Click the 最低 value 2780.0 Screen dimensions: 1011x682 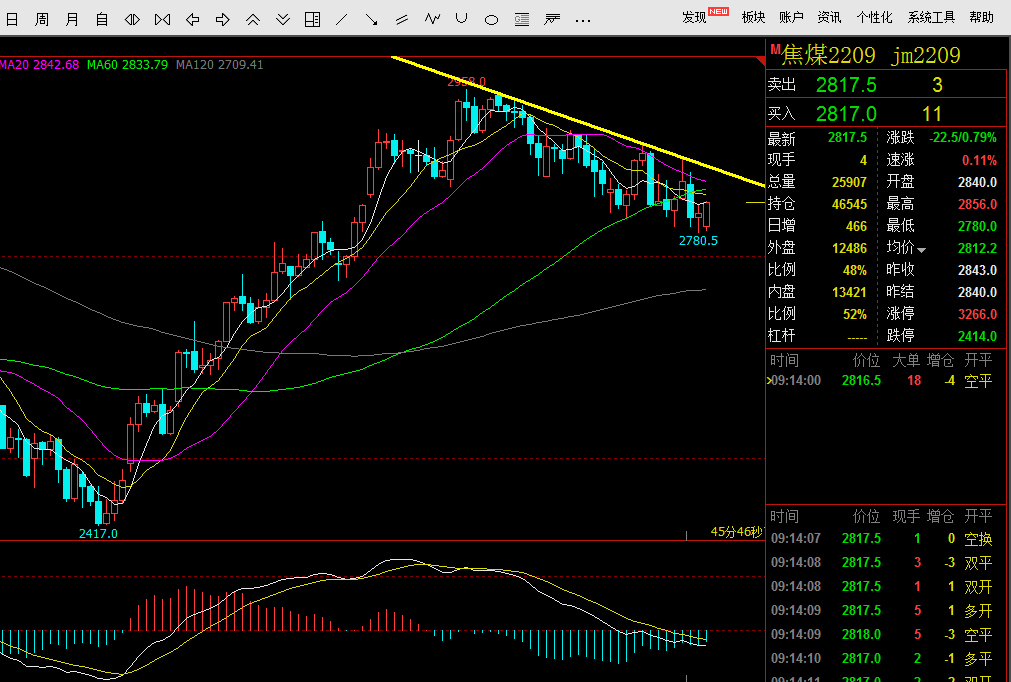tap(977, 226)
